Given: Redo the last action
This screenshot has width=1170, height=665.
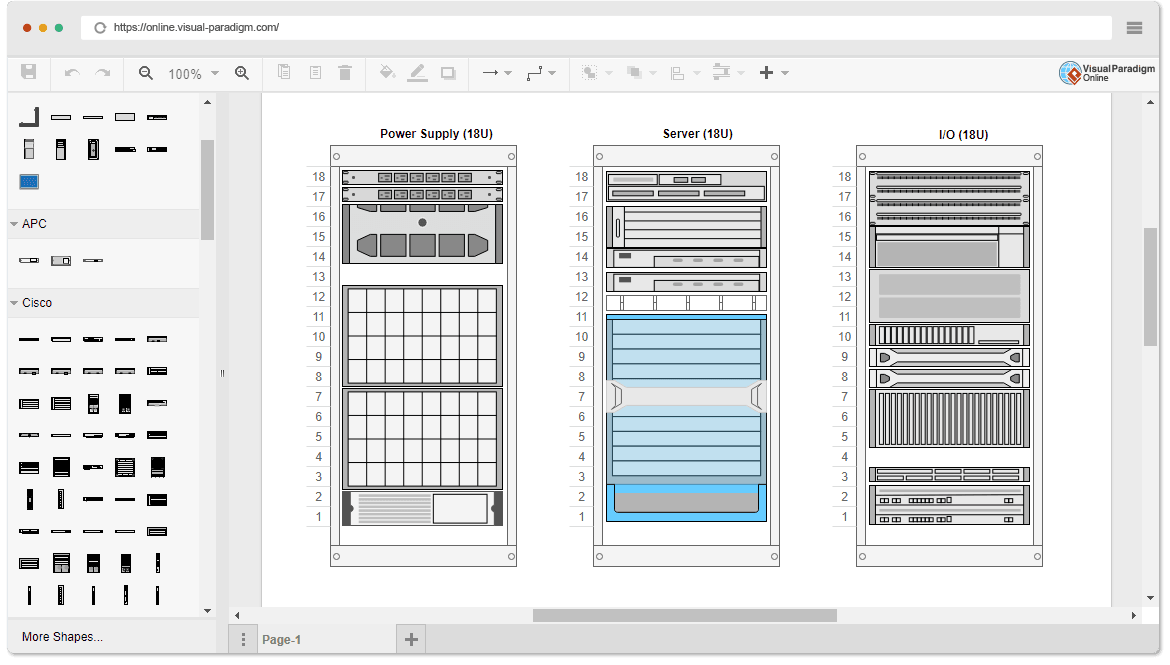Looking at the screenshot, I should coord(101,72).
